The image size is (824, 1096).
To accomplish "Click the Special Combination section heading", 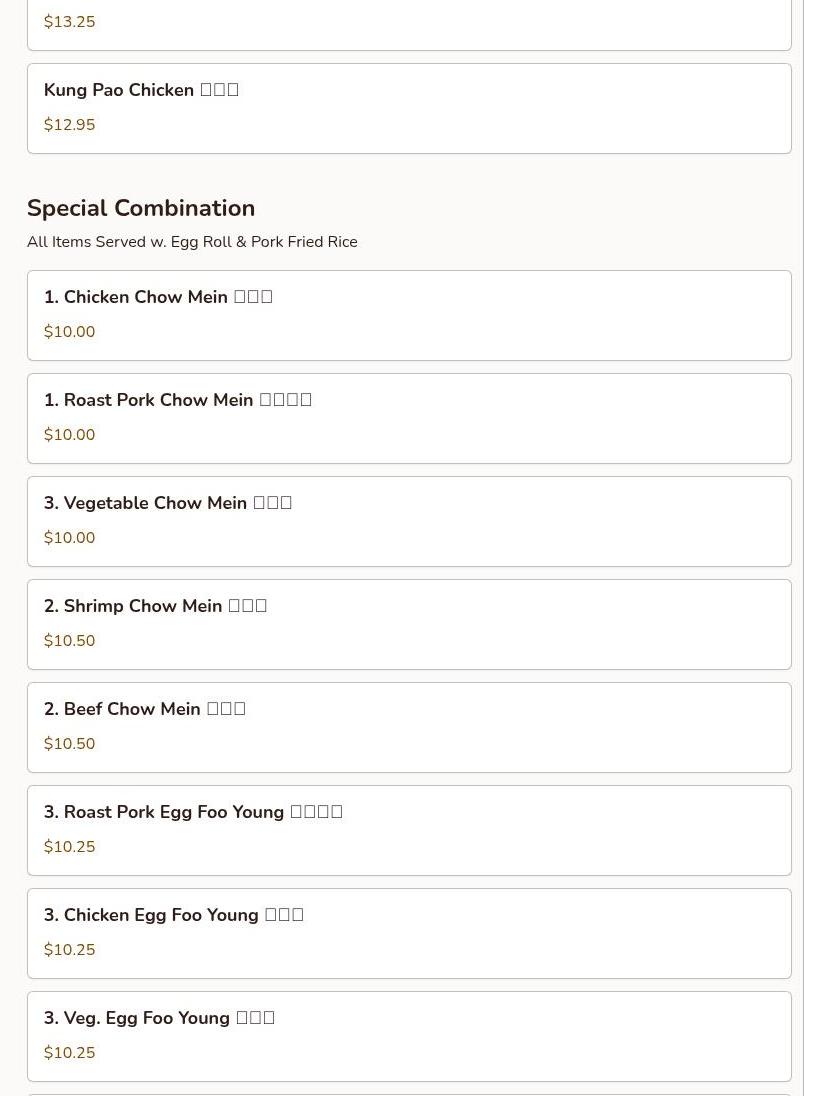I will (141, 208).
